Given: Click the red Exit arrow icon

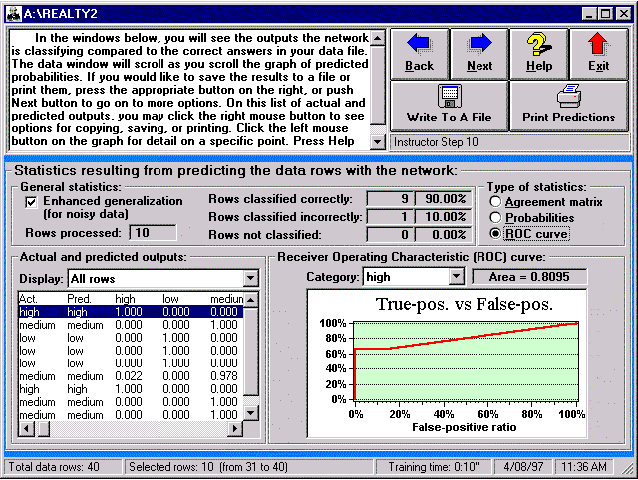Looking at the screenshot, I should (598, 44).
